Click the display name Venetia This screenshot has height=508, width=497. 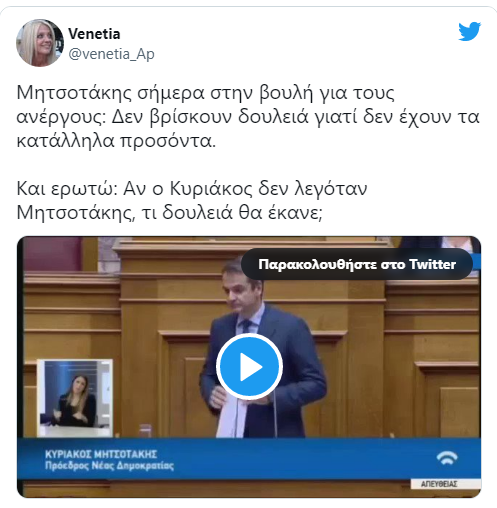pyautogui.click(x=94, y=34)
